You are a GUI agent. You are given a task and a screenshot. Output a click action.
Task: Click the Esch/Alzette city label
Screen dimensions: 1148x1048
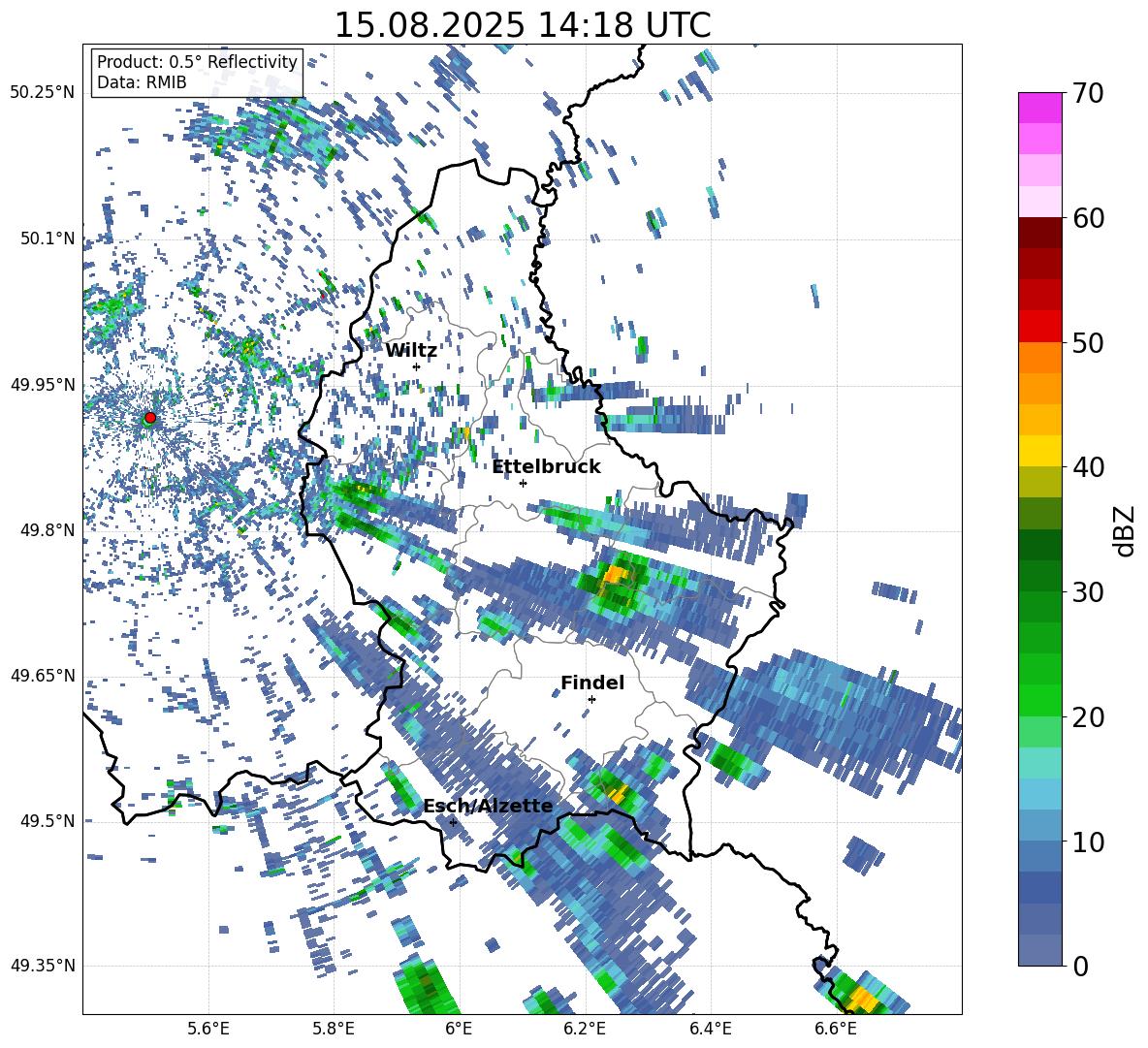(x=488, y=806)
